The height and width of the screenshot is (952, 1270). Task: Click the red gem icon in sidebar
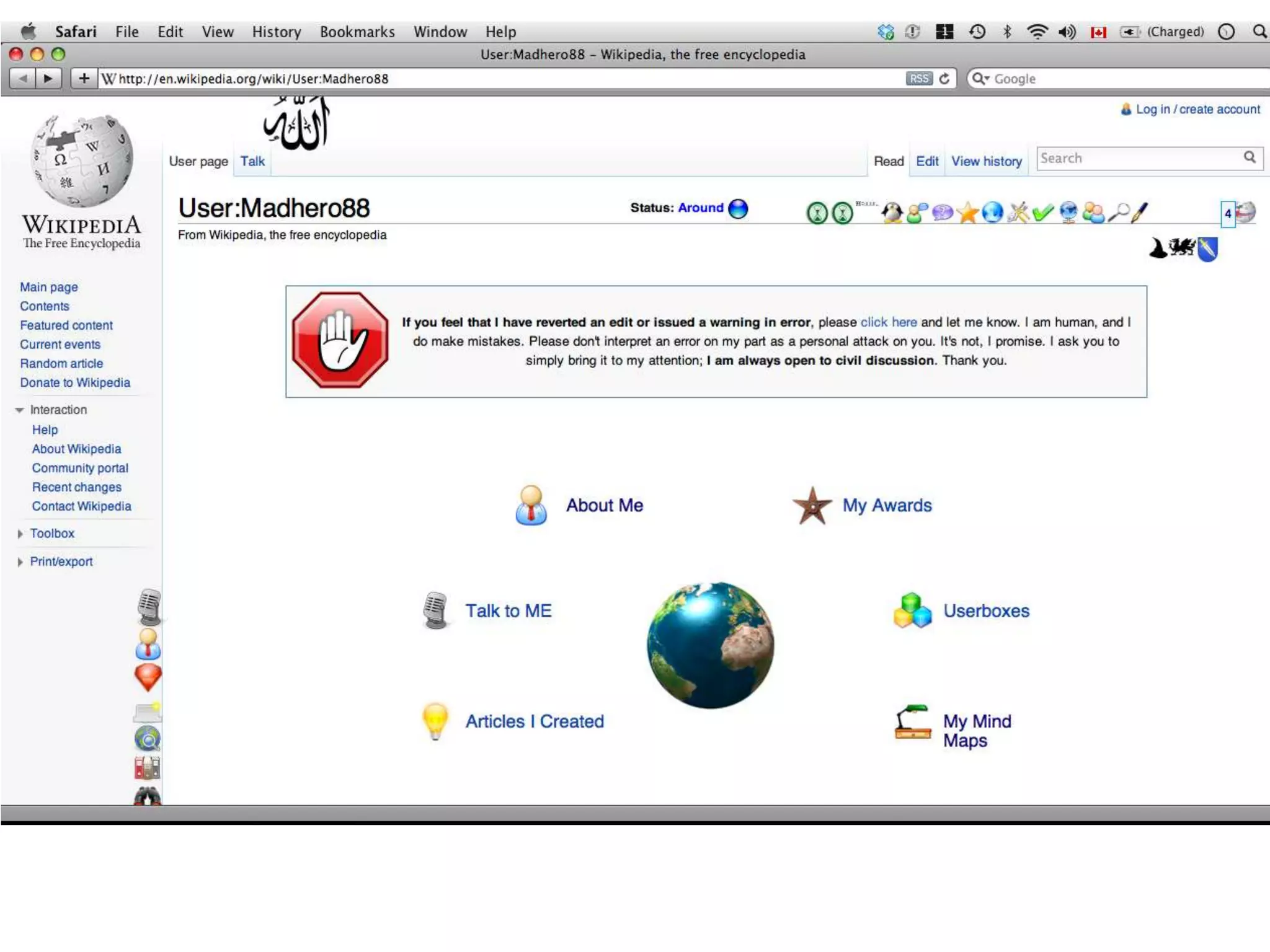(148, 677)
